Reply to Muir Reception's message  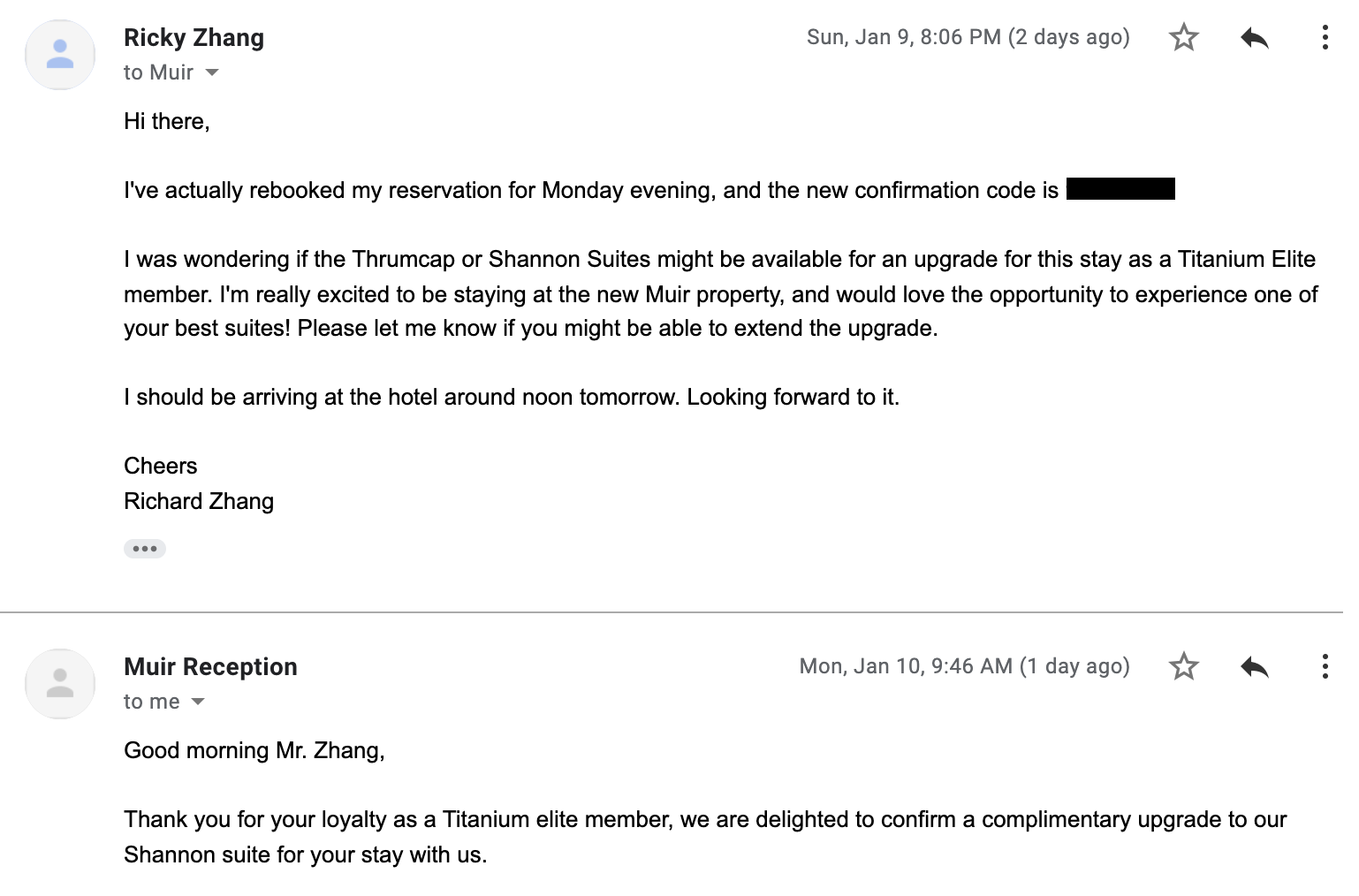[x=1254, y=666]
